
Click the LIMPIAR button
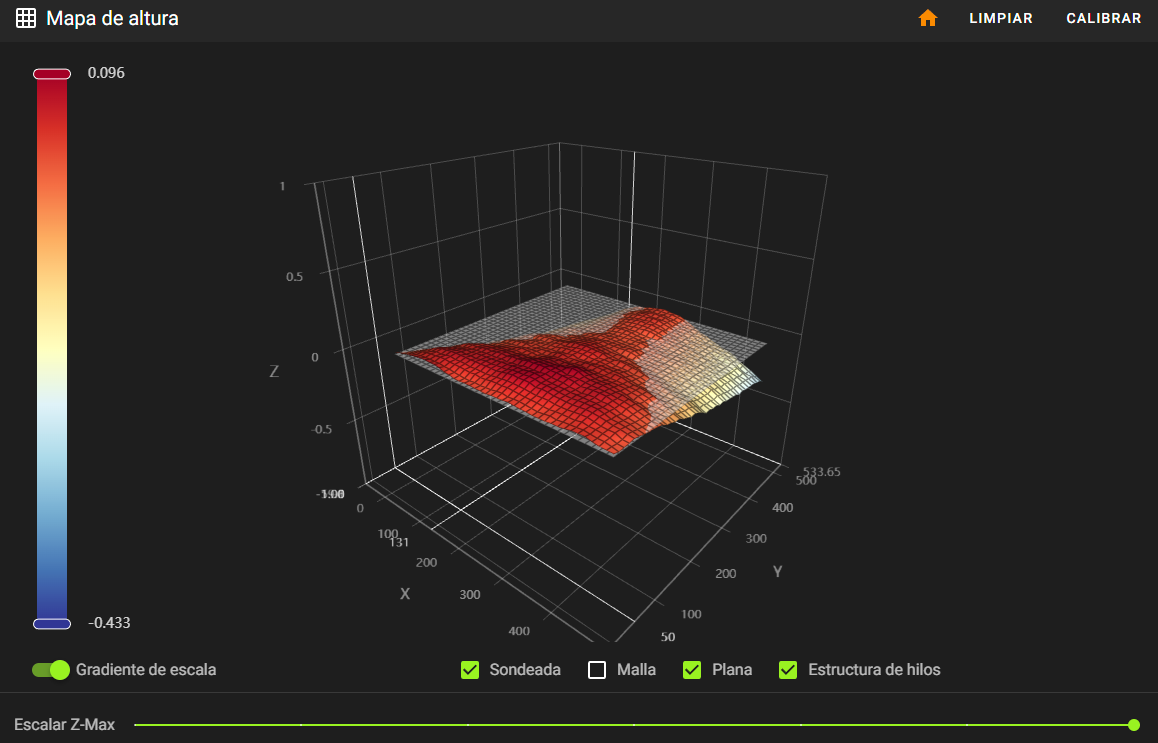(x=1001, y=18)
